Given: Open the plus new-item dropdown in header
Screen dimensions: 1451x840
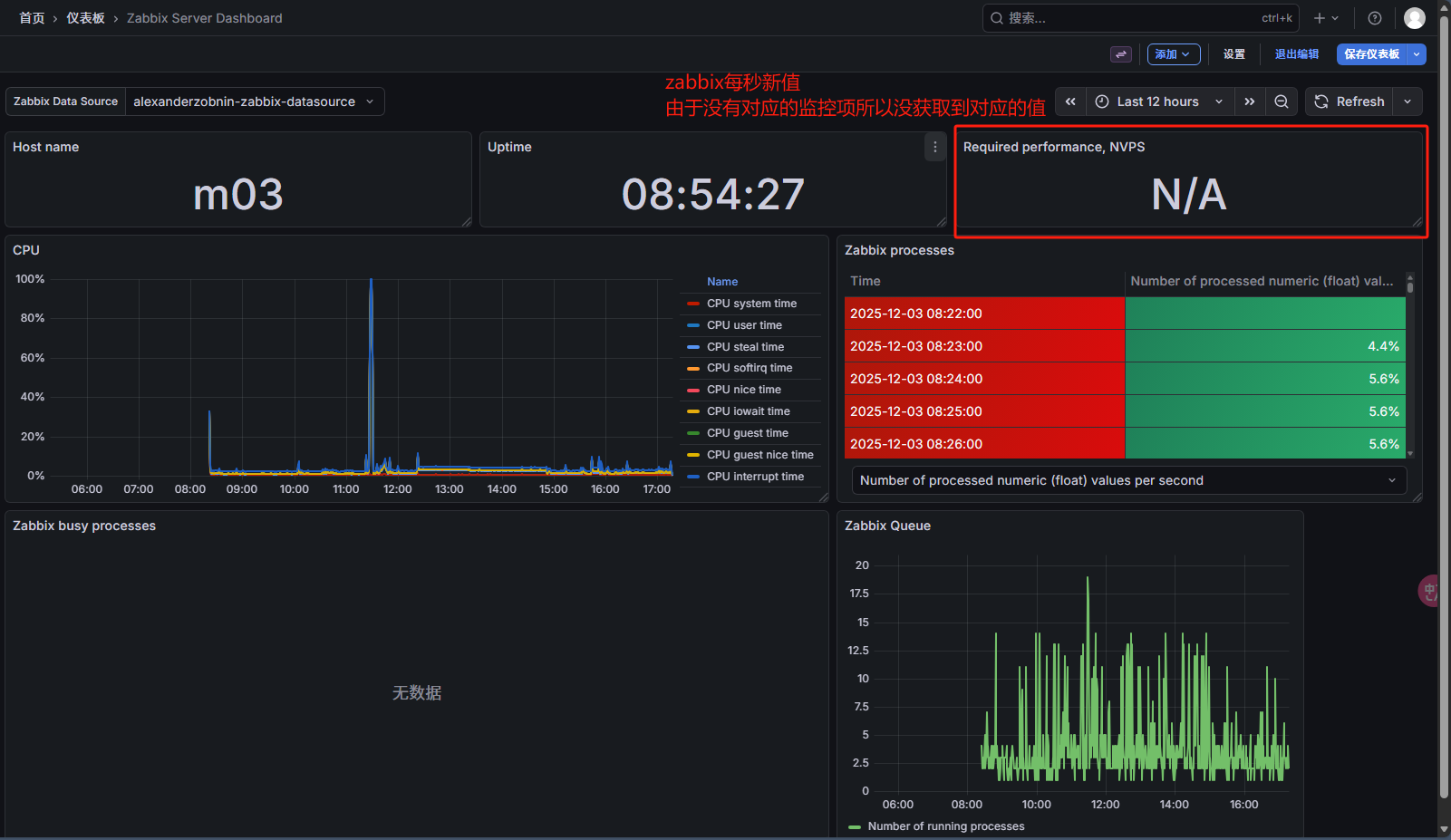Looking at the screenshot, I should (x=1326, y=18).
